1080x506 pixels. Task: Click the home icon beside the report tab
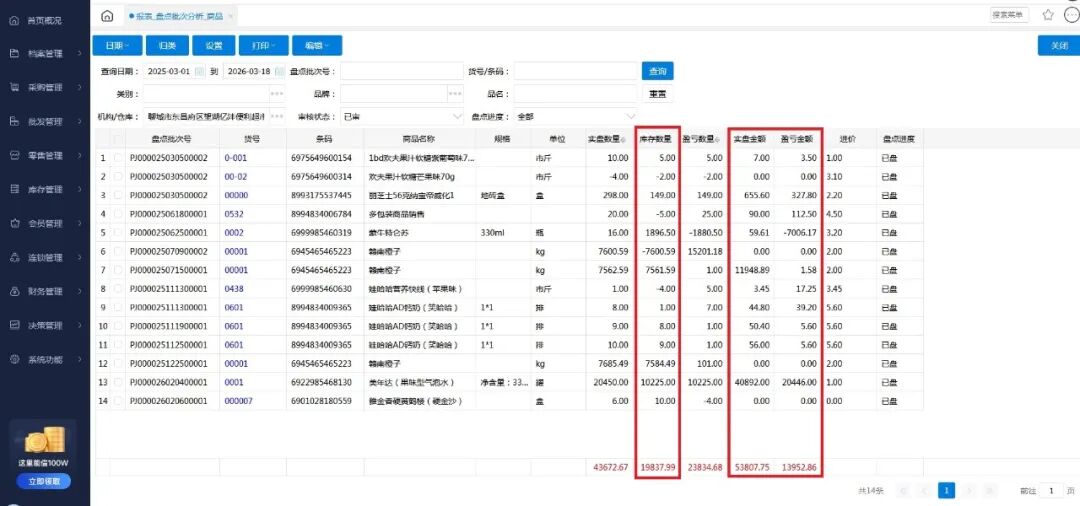click(x=107, y=16)
